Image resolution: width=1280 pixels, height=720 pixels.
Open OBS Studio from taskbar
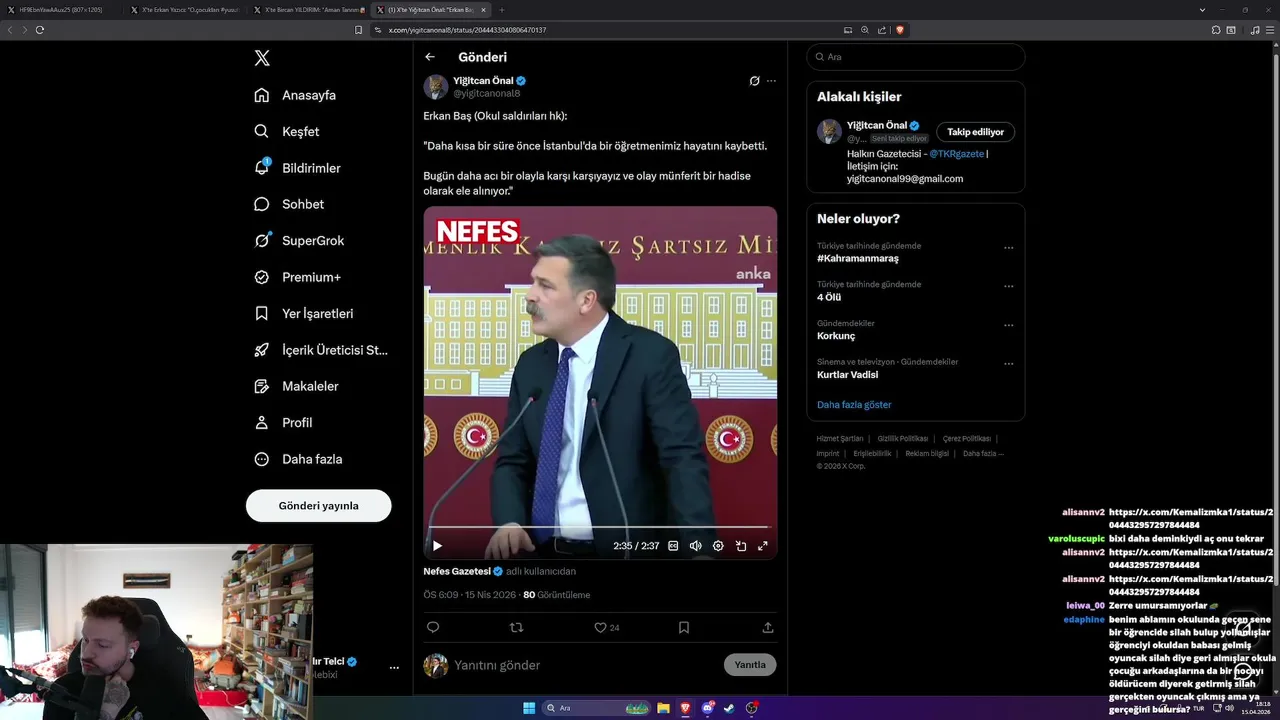pyautogui.click(x=752, y=708)
